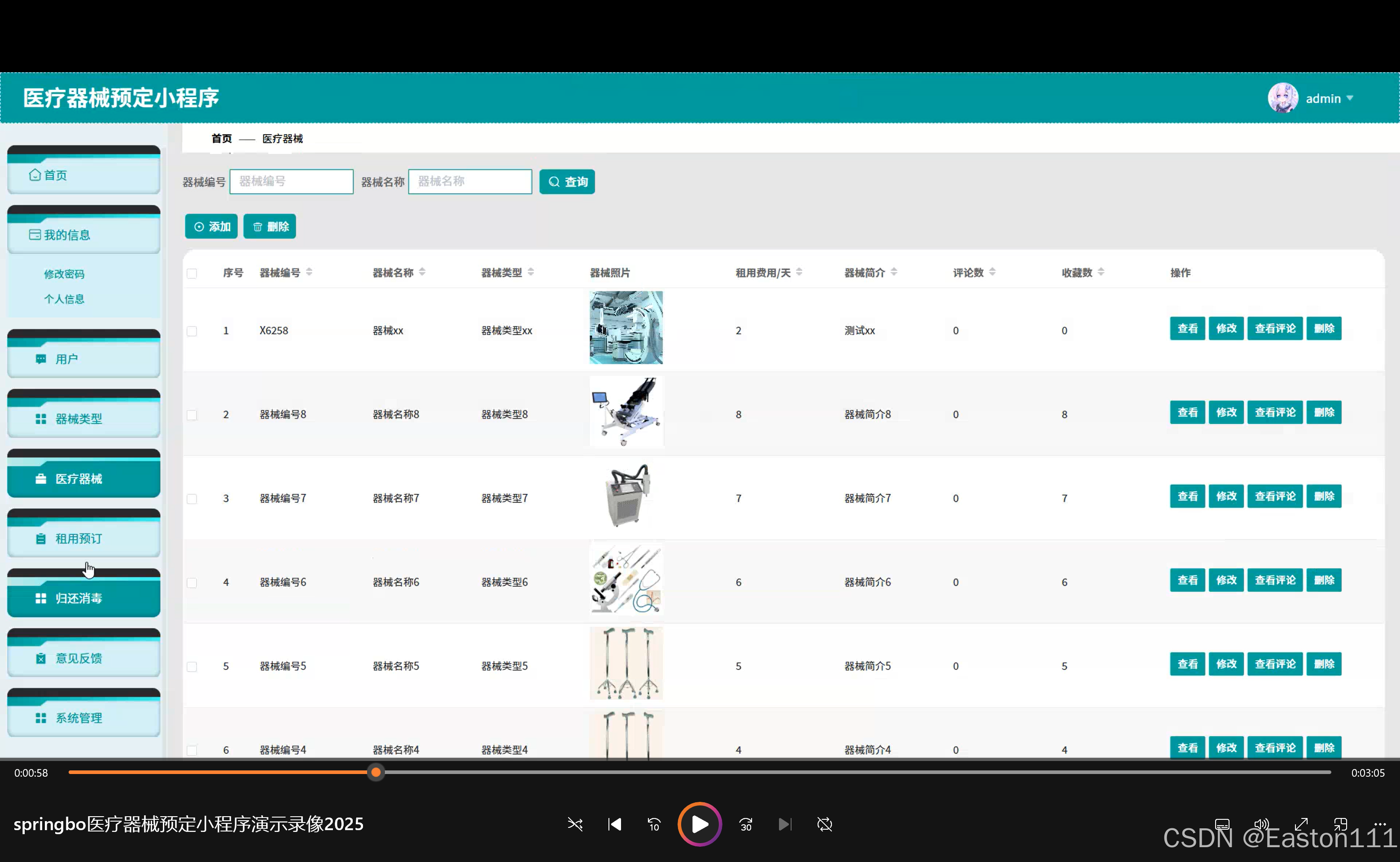
Task: Tick the checkbox for row X6258
Action: coord(192,331)
